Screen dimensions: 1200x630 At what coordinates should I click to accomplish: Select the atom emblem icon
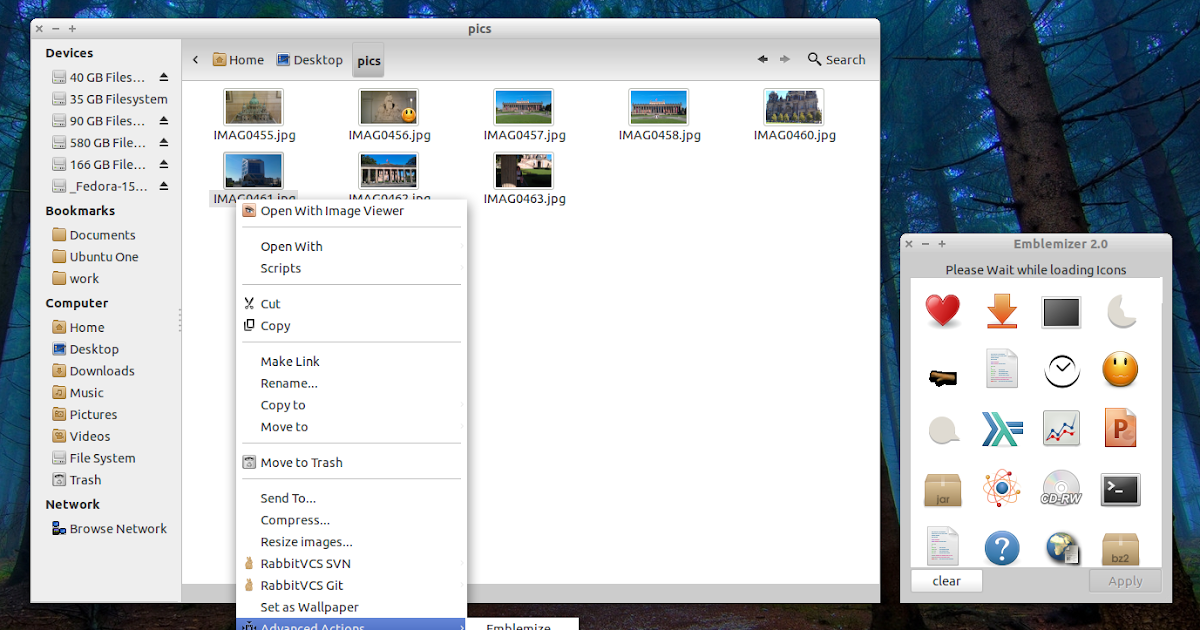click(x=1002, y=489)
